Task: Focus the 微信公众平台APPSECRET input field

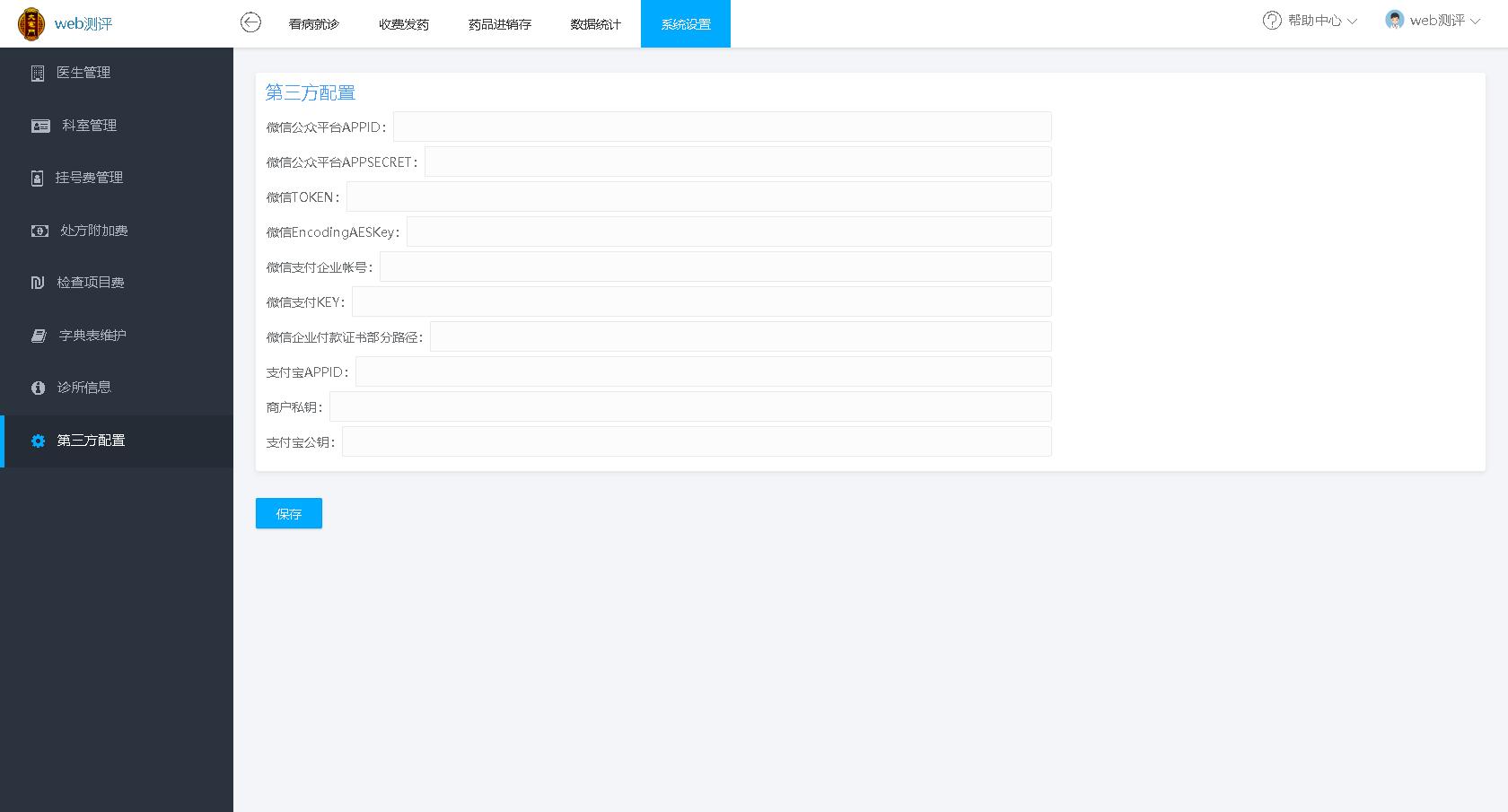Action: click(x=738, y=162)
